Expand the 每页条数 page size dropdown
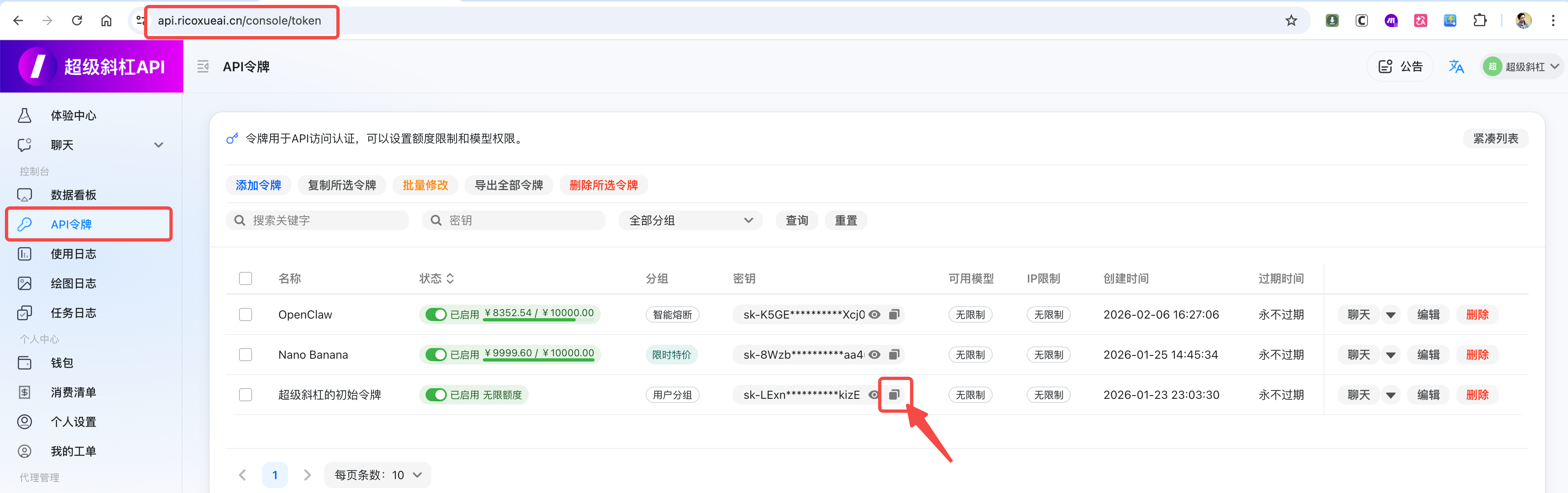1568x493 pixels. (x=377, y=475)
